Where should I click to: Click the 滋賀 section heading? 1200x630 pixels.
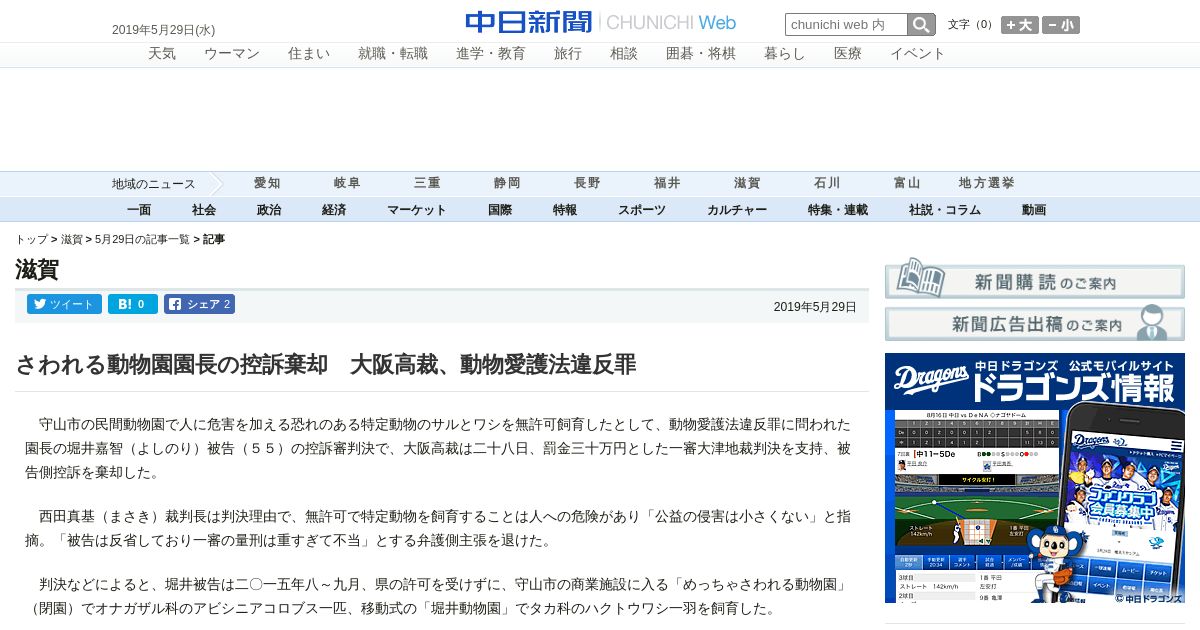(x=37, y=270)
